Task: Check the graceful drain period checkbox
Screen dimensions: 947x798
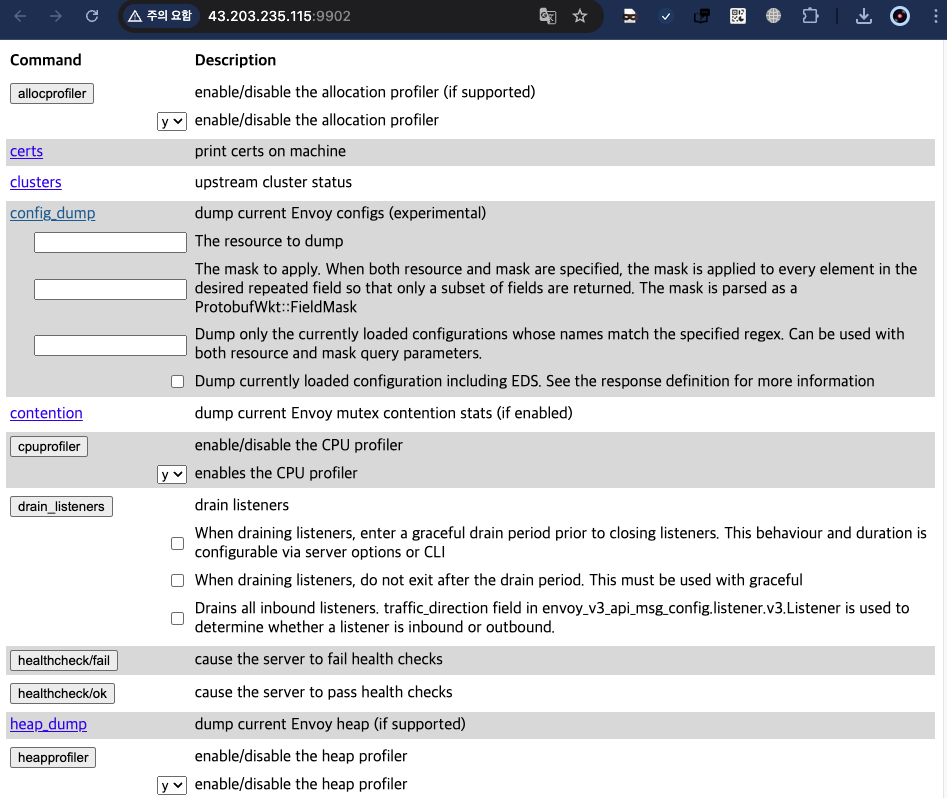Action: click(178, 544)
